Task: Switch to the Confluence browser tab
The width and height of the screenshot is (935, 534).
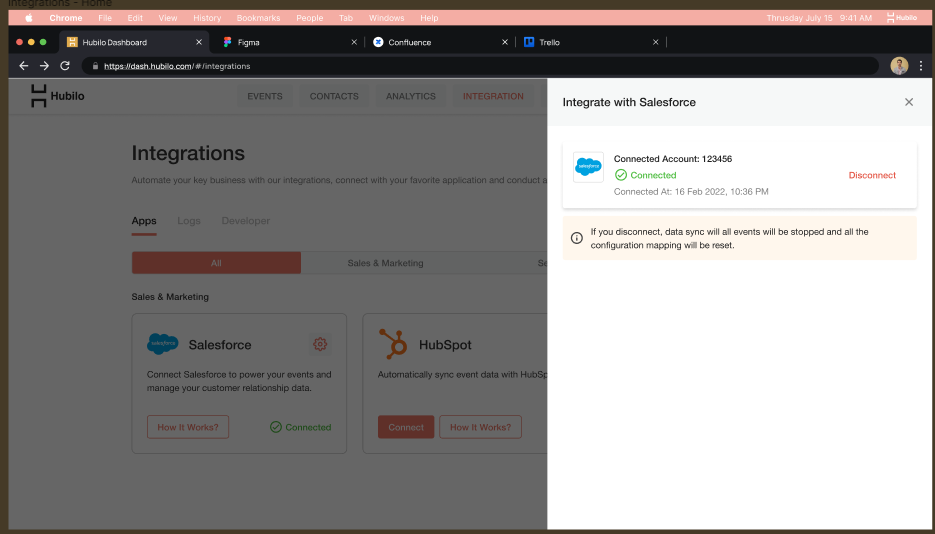Action: [x=440, y=42]
